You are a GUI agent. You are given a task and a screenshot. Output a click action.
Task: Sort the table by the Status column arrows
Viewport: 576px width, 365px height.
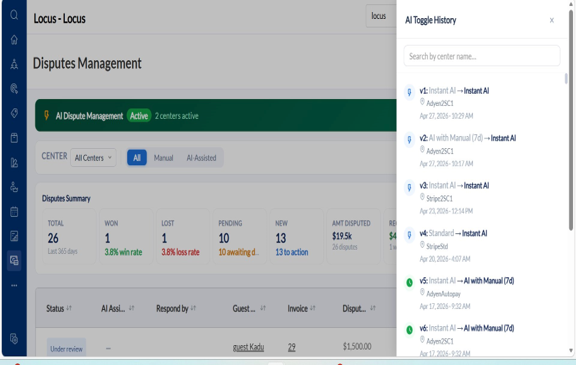tap(69, 308)
